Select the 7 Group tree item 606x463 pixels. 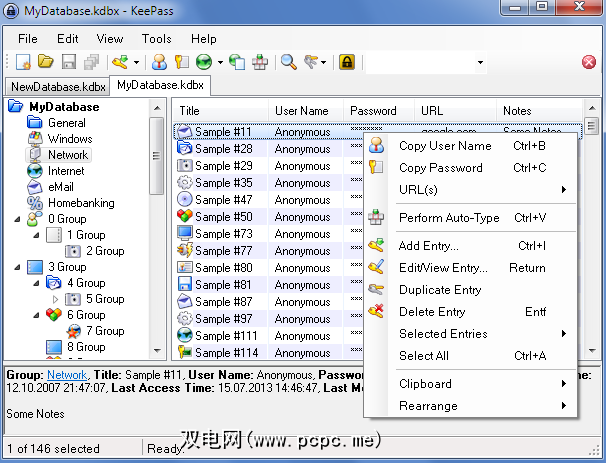(105, 331)
